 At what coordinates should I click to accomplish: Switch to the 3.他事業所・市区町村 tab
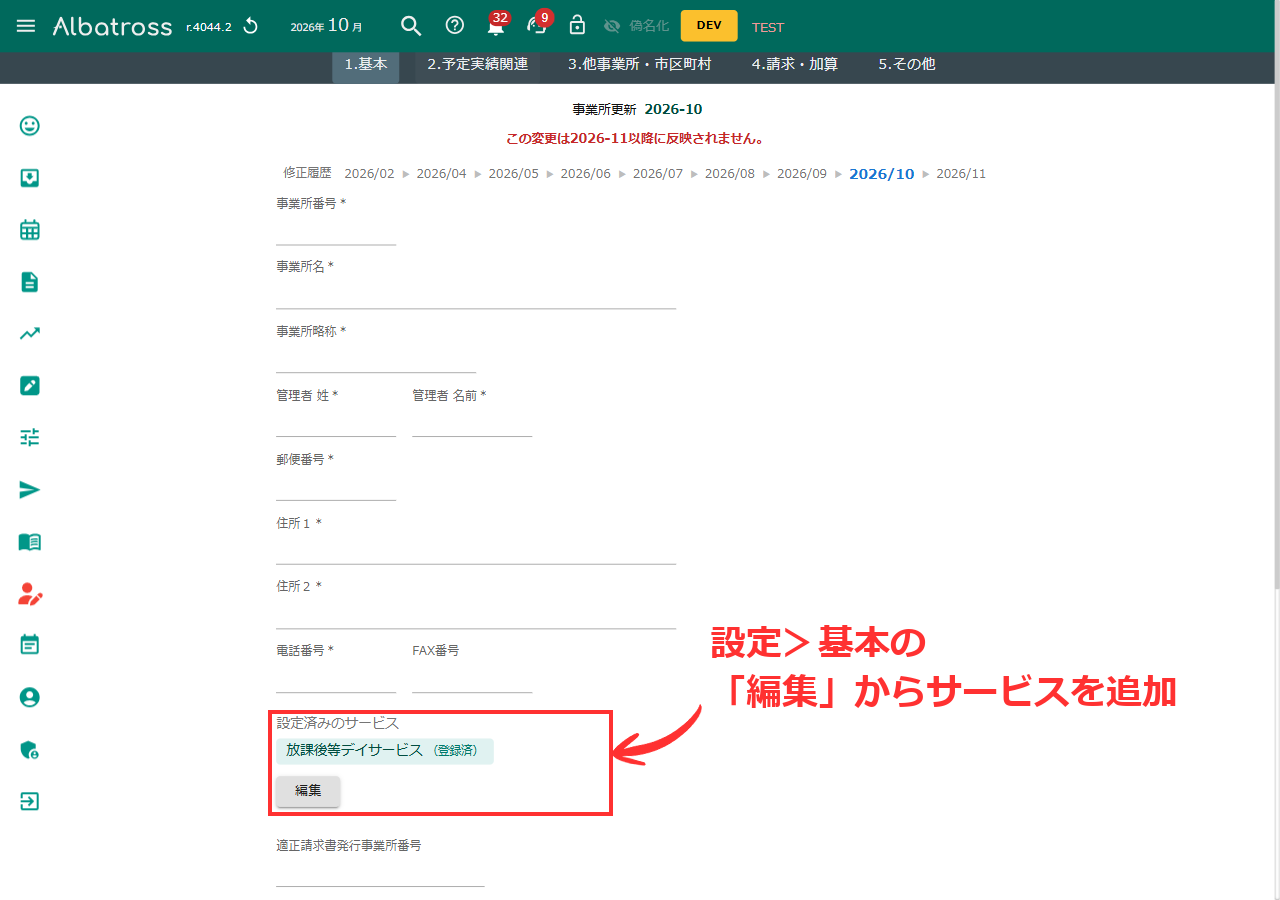click(640, 64)
